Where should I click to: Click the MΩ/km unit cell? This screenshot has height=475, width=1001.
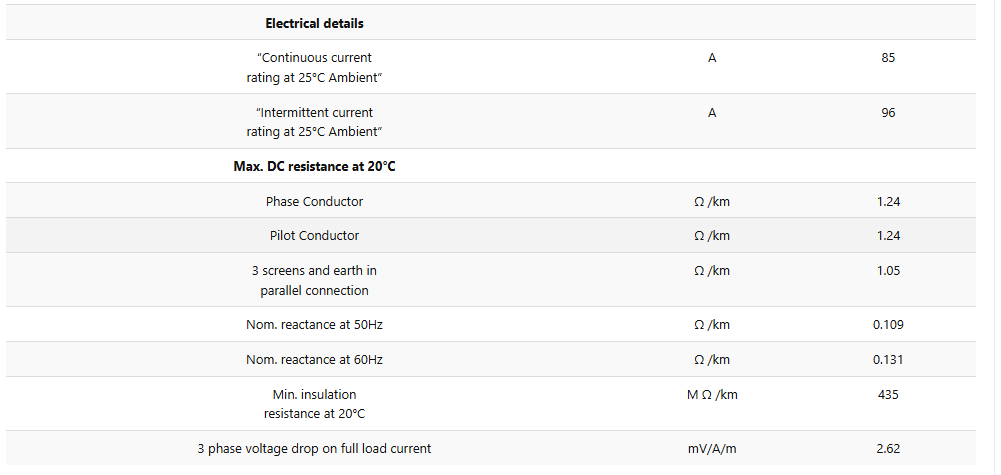[712, 395]
